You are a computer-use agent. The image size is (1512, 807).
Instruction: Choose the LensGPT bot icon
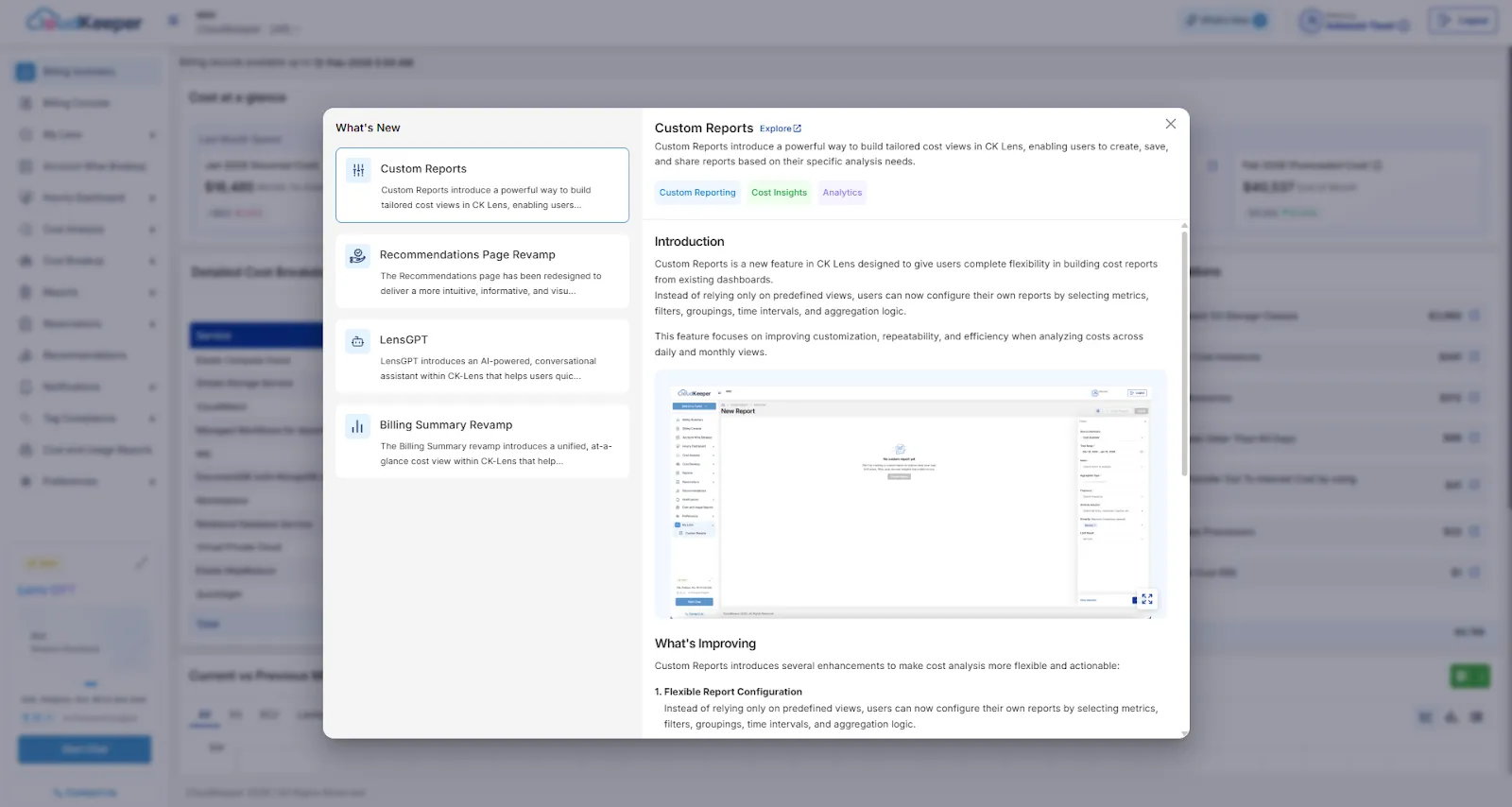[x=357, y=341]
